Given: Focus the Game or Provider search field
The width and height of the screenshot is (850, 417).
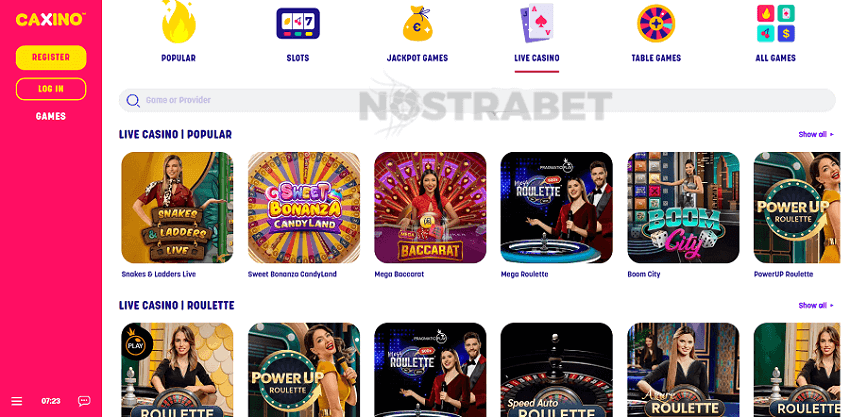Looking at the screenshot, I should 477,100.
